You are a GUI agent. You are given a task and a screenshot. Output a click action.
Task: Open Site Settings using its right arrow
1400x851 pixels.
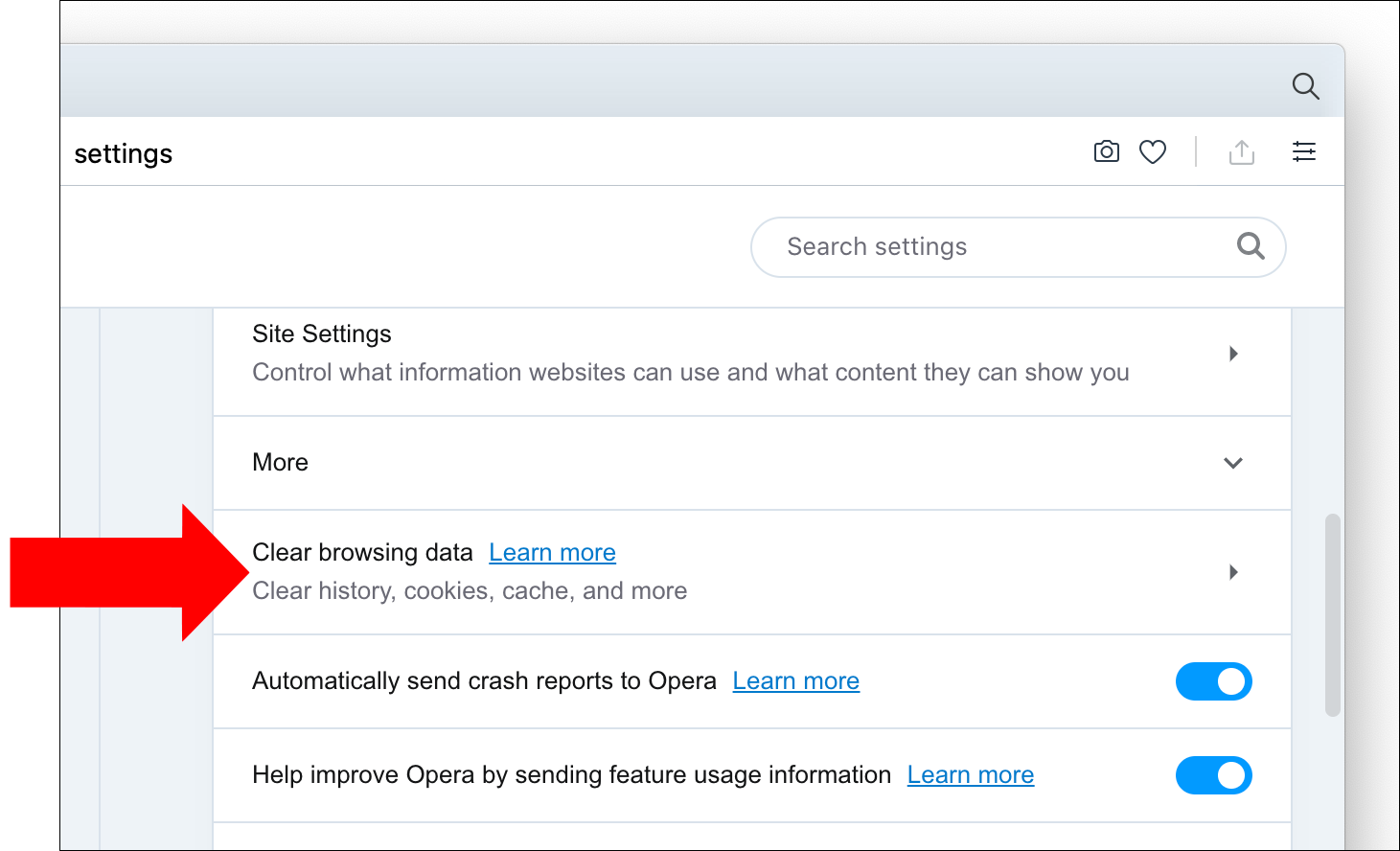(1233, 354)
